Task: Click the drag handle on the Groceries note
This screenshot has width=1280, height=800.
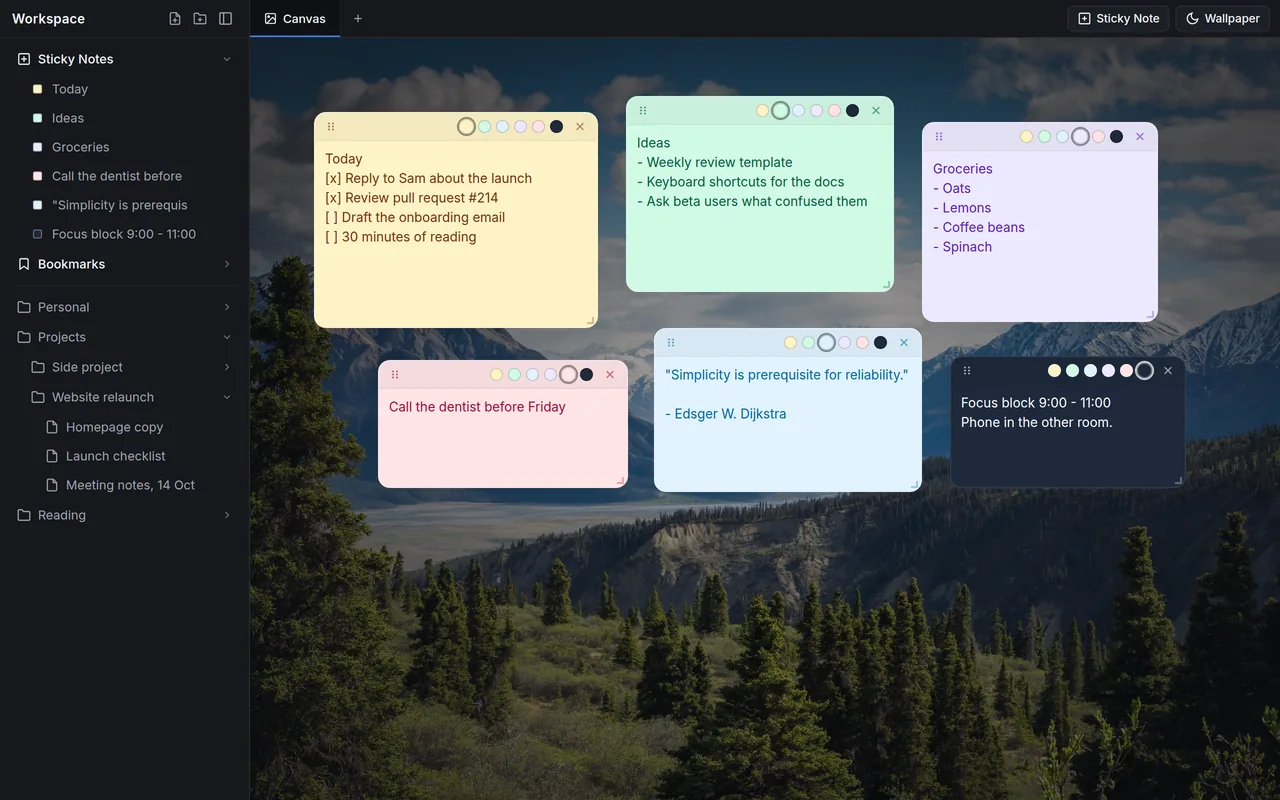Action: tap(939, 137)
